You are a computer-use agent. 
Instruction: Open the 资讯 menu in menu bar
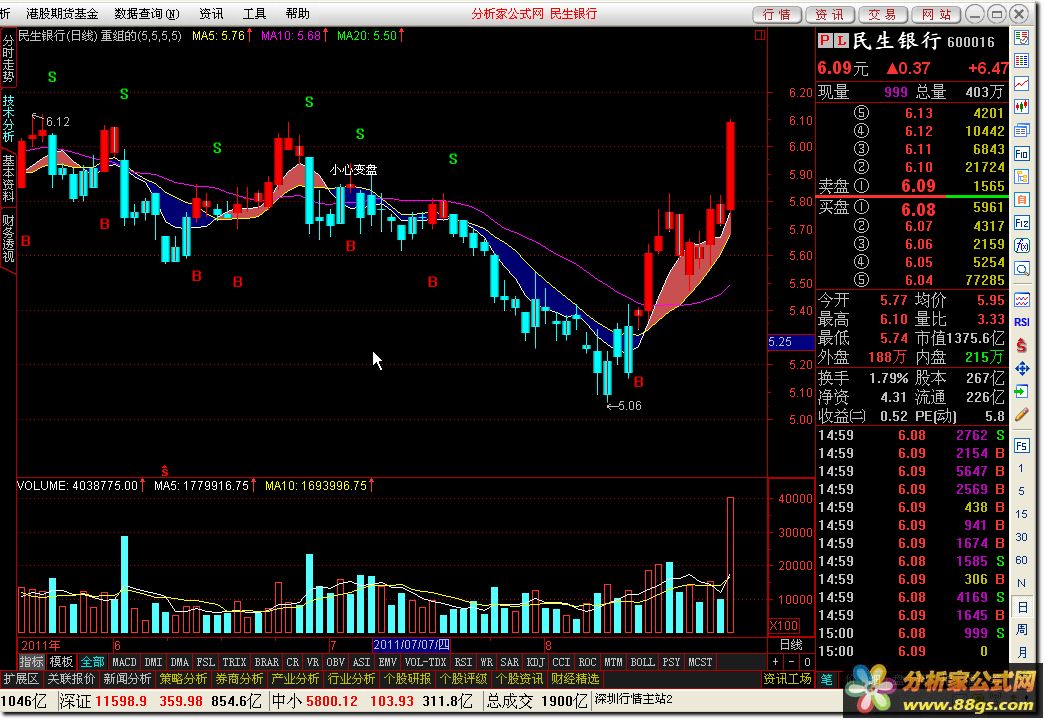click(211, 13)
